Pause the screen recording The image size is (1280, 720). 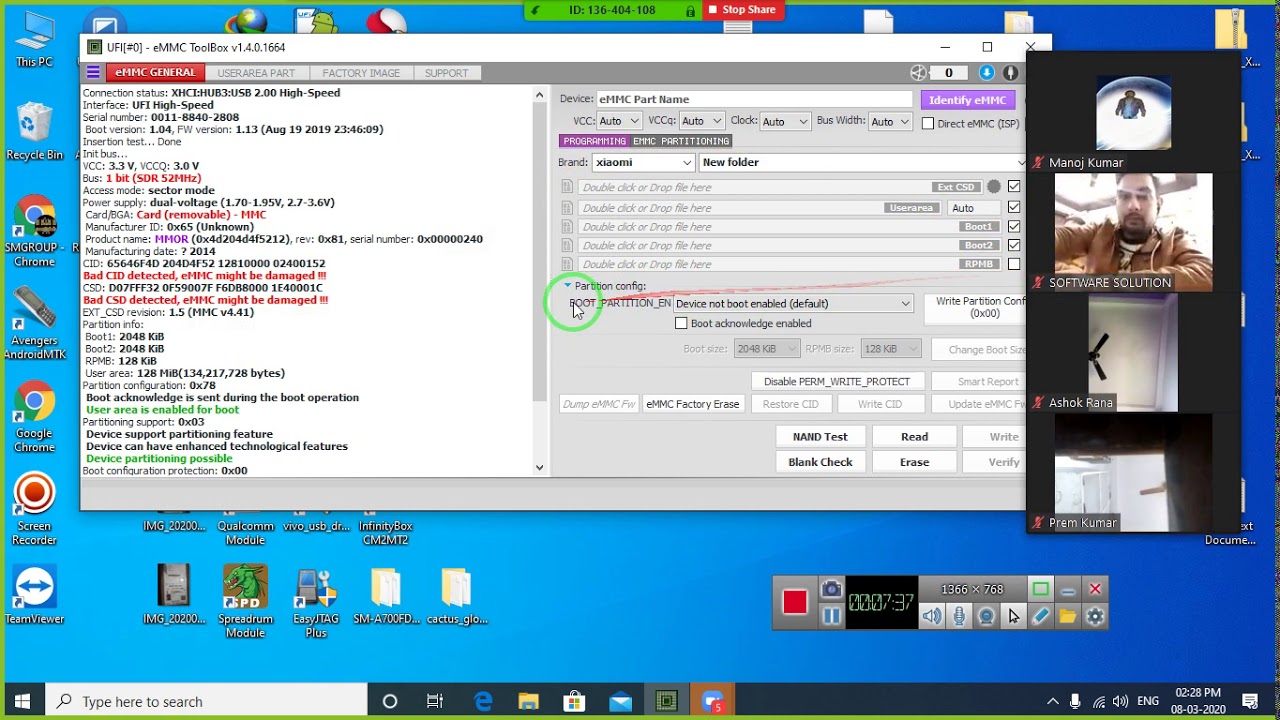pos(831,616)
